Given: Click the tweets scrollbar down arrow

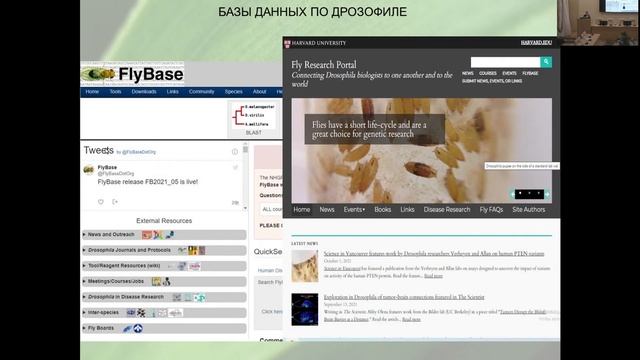Looking at the screenshot, I should tap(245, 208).
